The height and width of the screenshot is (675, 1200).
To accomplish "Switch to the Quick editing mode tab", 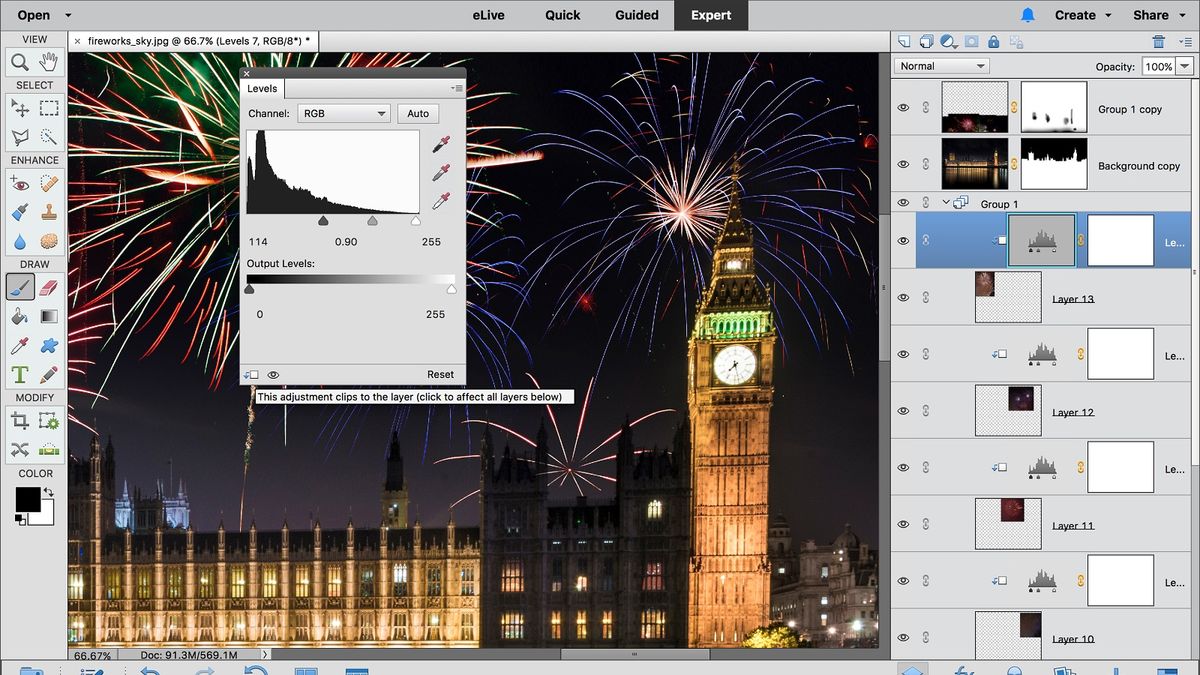I will click(x=562, y=15).
